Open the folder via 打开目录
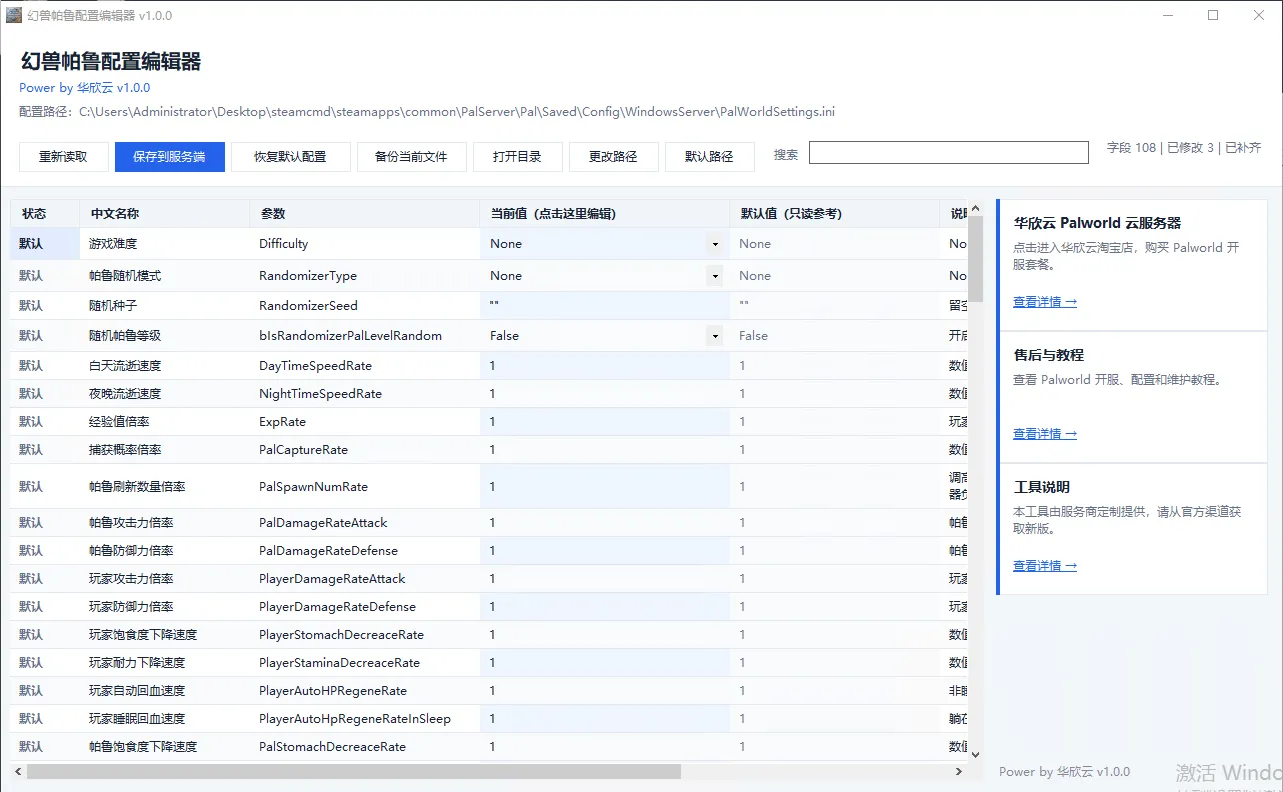The width and height of the screenshot is (1283, 792). (x=517, y=157)
